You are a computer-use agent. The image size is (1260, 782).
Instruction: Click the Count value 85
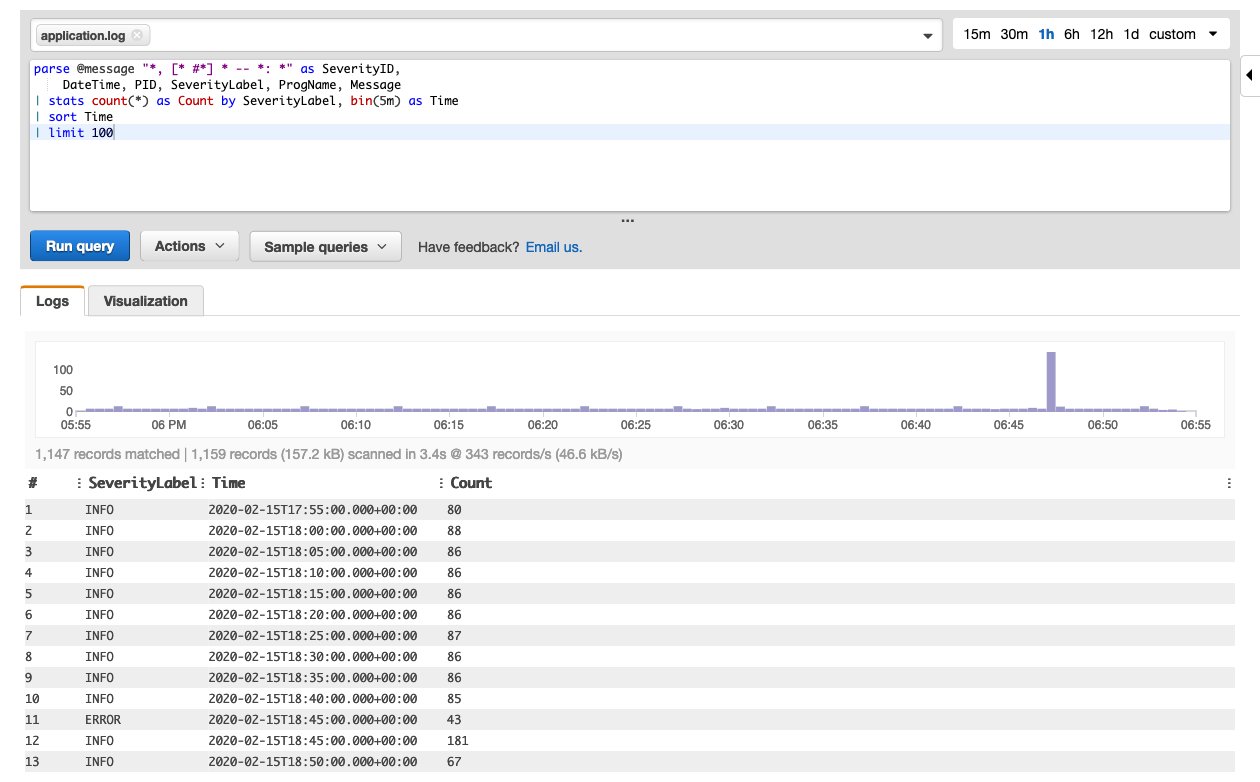point(455,699)
